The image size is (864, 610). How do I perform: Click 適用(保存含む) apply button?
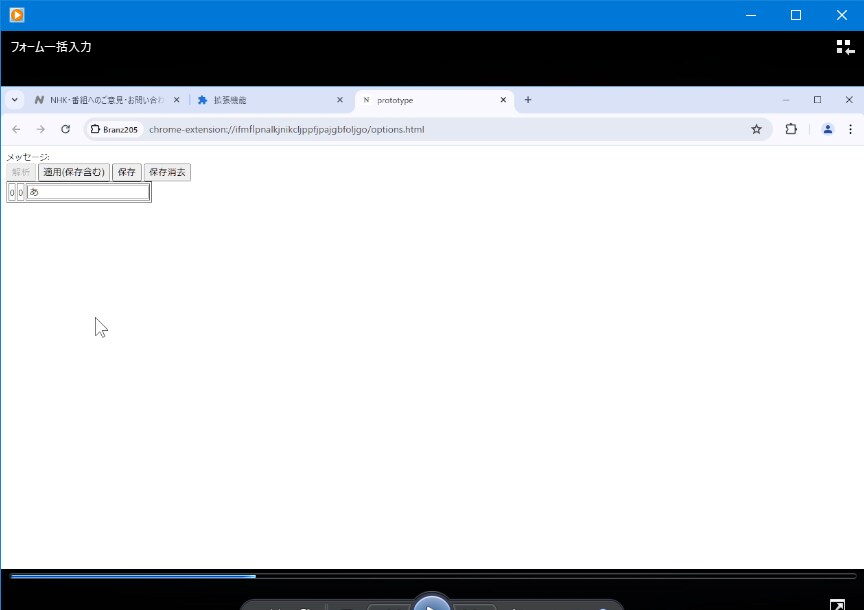coord(74,172)
